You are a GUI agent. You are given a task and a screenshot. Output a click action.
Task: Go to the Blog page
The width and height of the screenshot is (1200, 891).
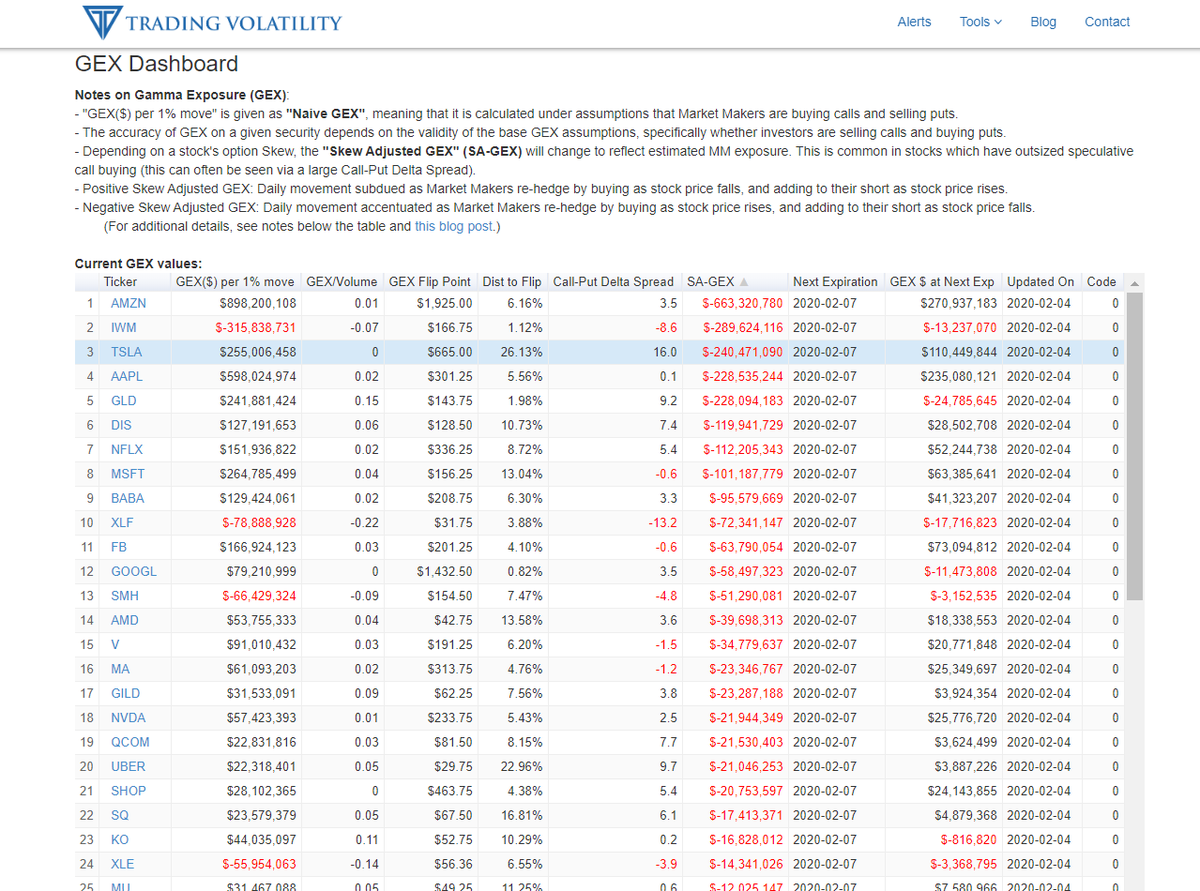pos(1043,22)
